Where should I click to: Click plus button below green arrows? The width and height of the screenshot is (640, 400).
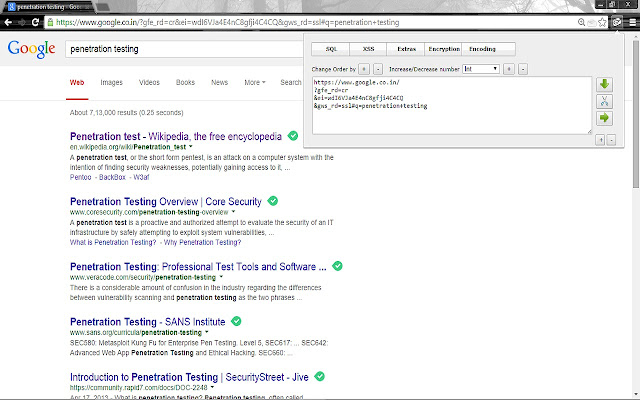coord(600,140)
